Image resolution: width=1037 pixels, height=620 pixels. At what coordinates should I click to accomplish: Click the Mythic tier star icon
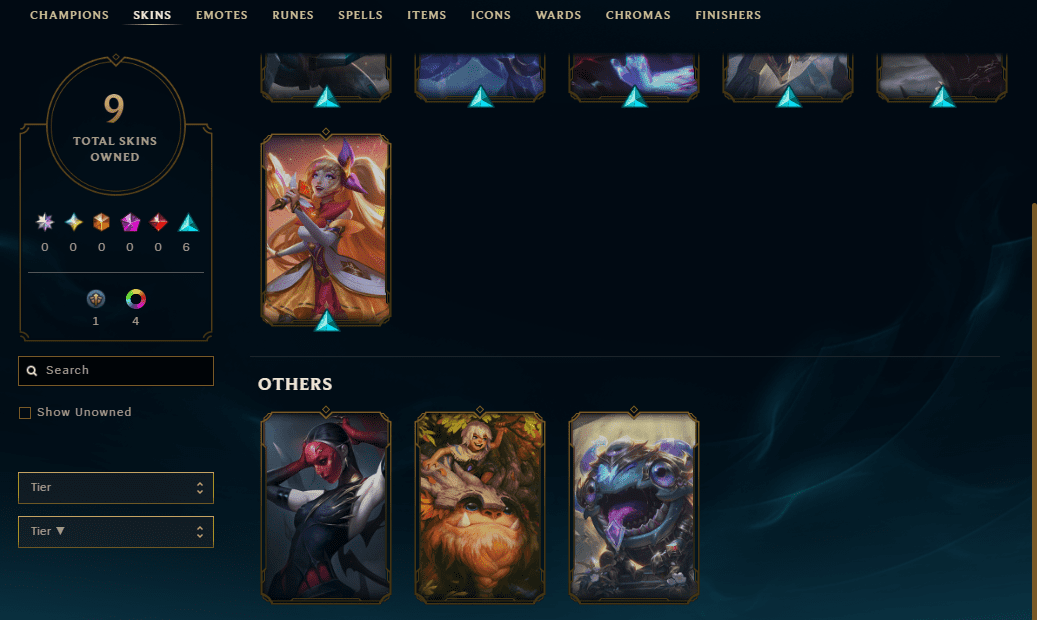pos(73,222)
